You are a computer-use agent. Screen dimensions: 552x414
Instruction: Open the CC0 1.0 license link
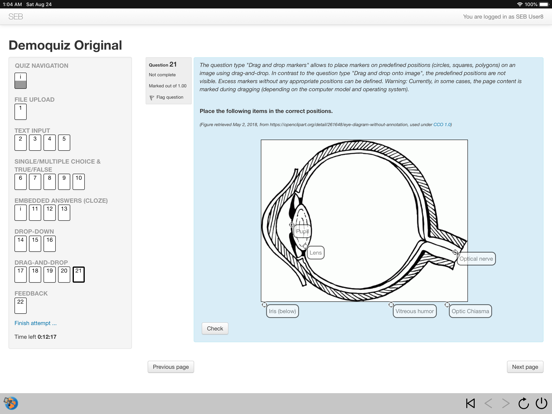(x=442, y=125)
